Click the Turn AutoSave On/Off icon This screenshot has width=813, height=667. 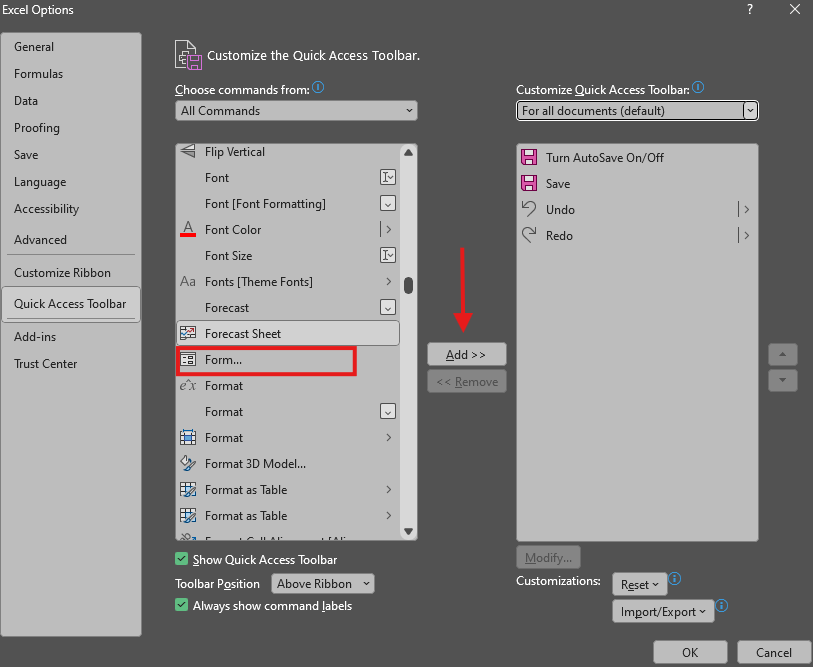[529, 158]
